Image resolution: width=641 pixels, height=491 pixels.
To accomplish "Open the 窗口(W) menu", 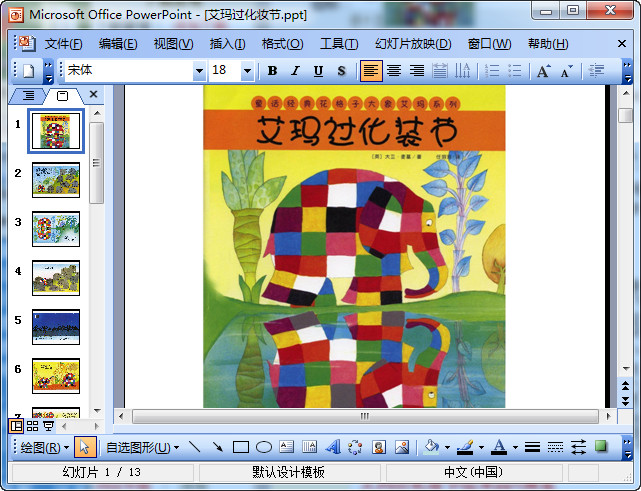I will click(489, 43).
